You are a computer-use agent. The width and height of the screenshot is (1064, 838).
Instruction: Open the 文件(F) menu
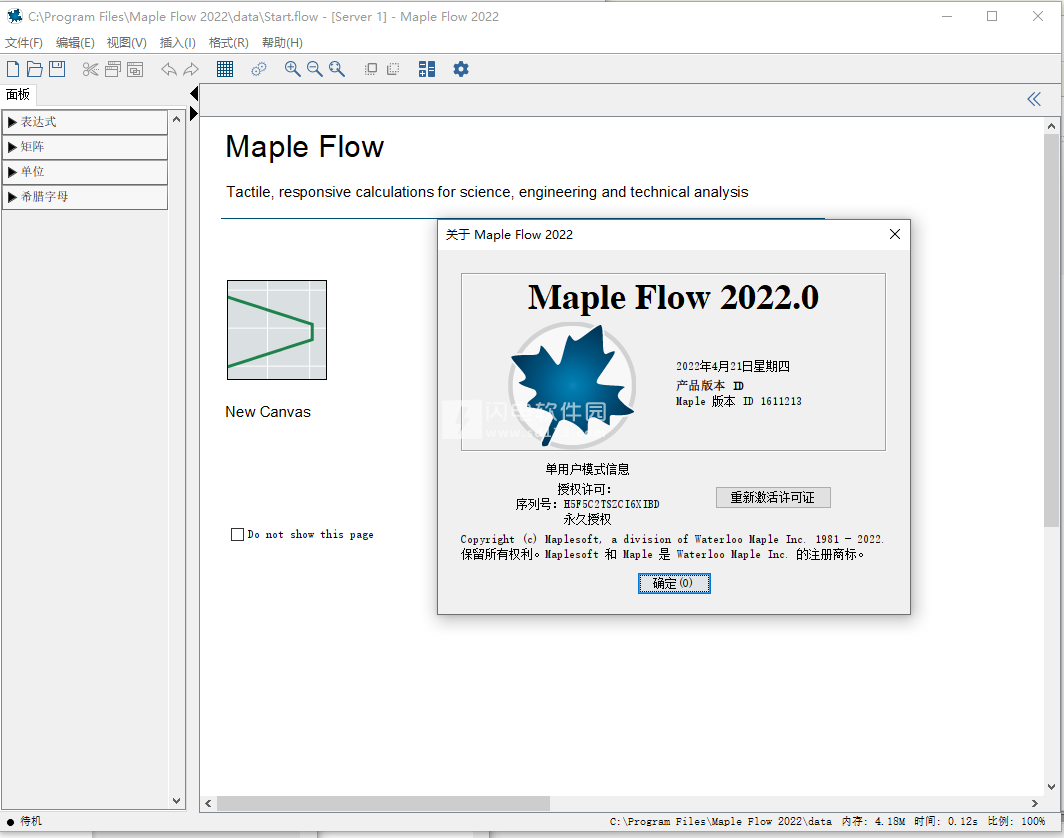[24, 43]
